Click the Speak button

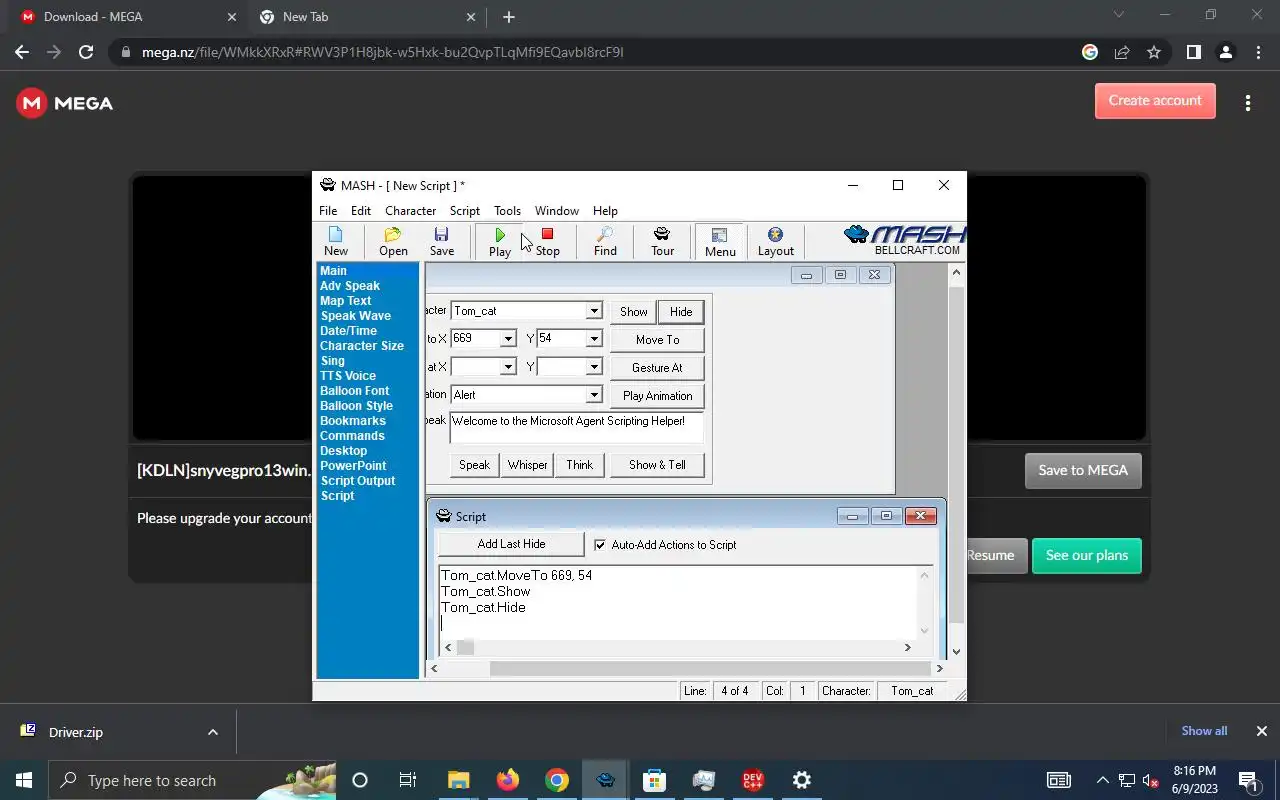tap(474, 465)
